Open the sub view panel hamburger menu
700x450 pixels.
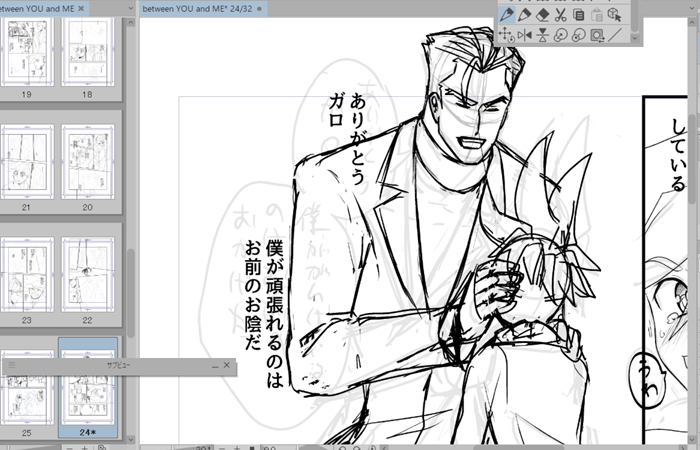pos(12,365)
